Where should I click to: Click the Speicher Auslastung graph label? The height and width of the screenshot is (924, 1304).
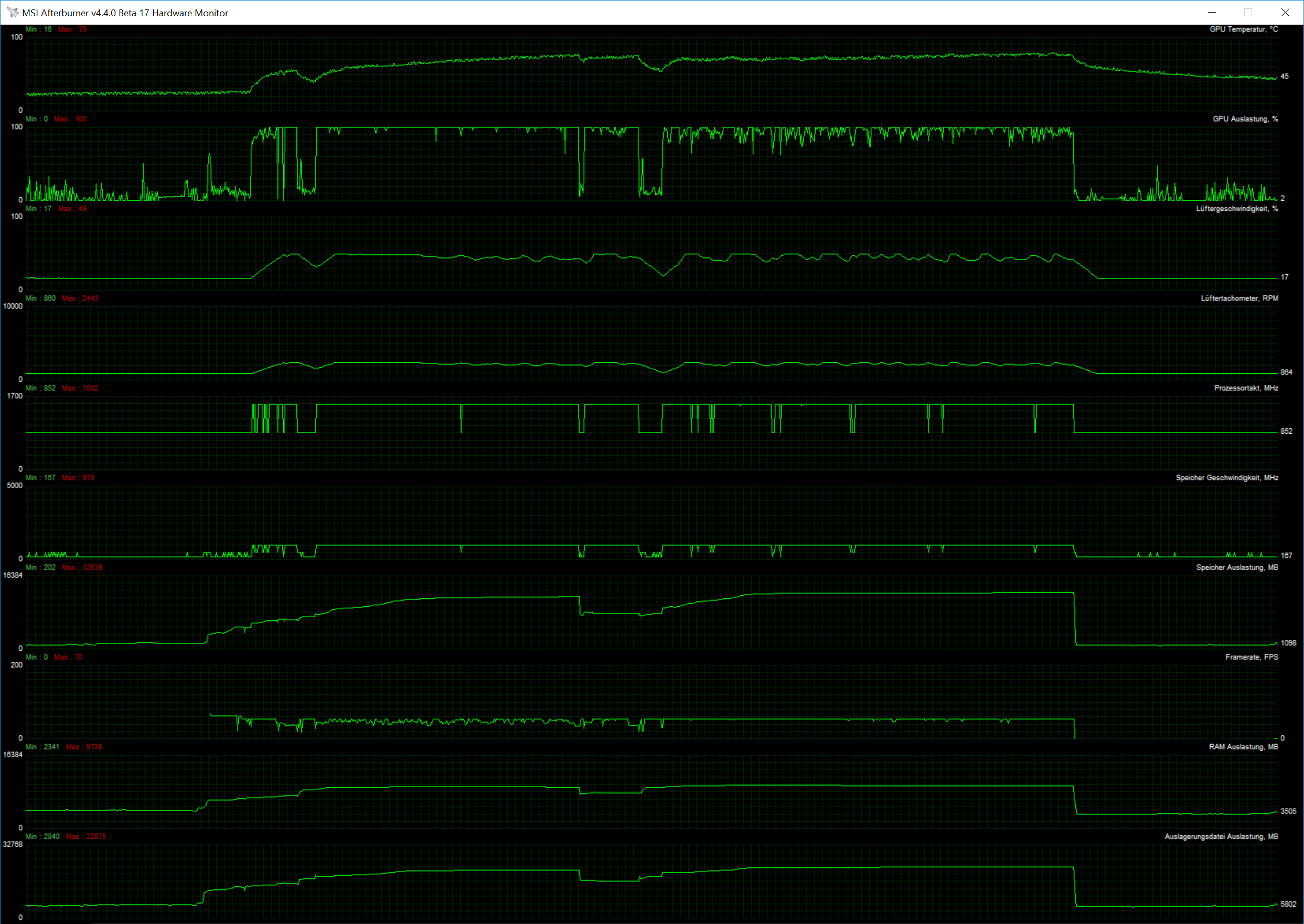(x=1236, y=567)
